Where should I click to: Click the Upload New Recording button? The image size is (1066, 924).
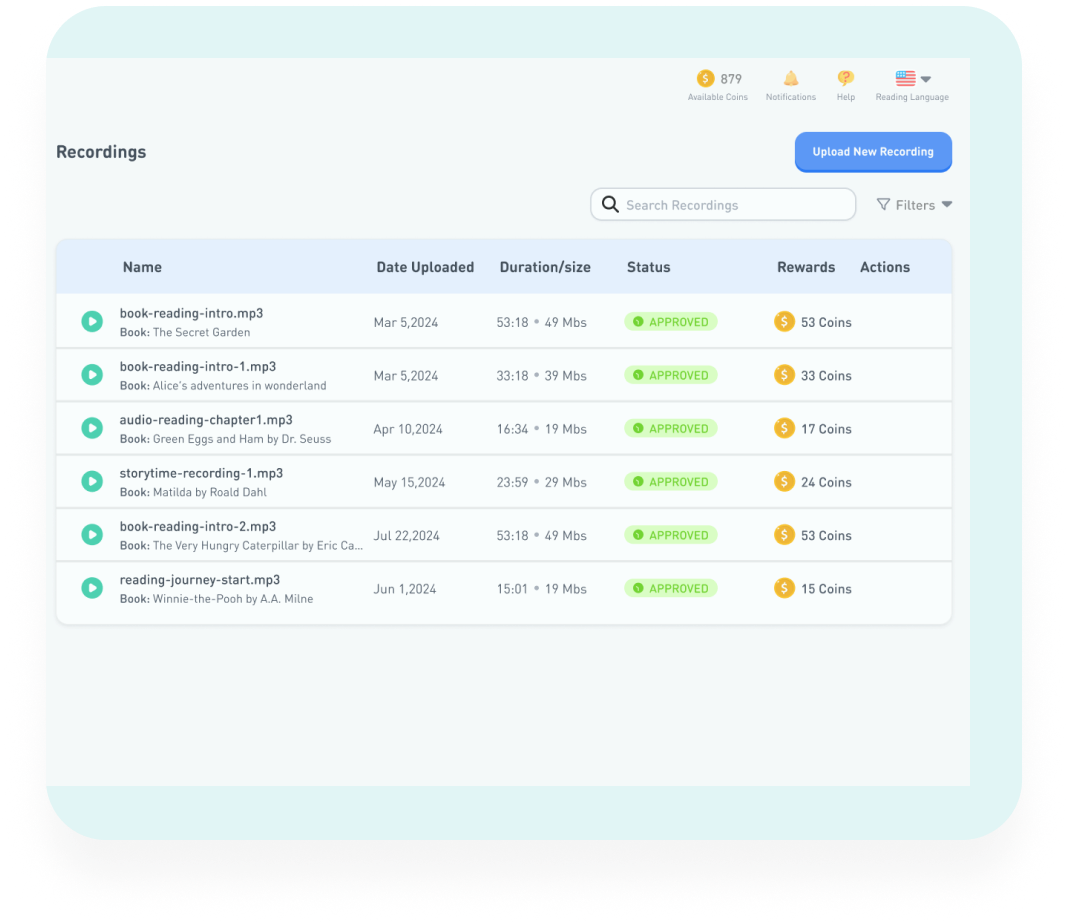pyautogui.click(x=873, y=152)
